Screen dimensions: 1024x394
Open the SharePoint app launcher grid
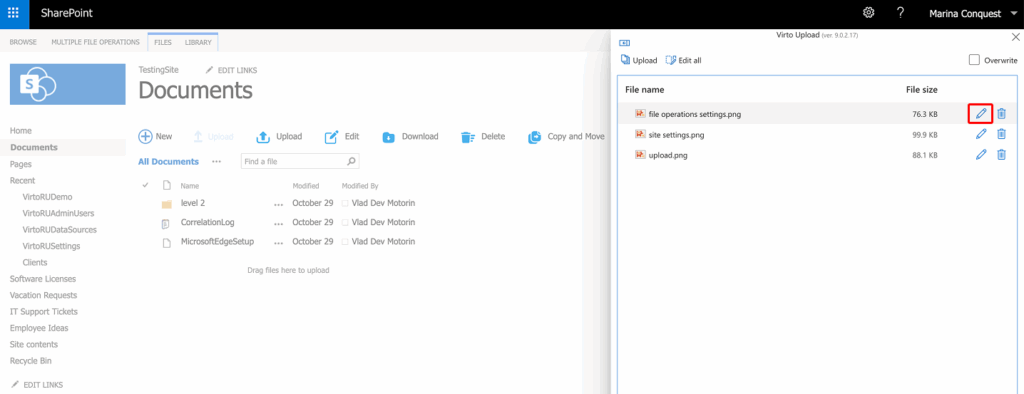pos(13,13)
